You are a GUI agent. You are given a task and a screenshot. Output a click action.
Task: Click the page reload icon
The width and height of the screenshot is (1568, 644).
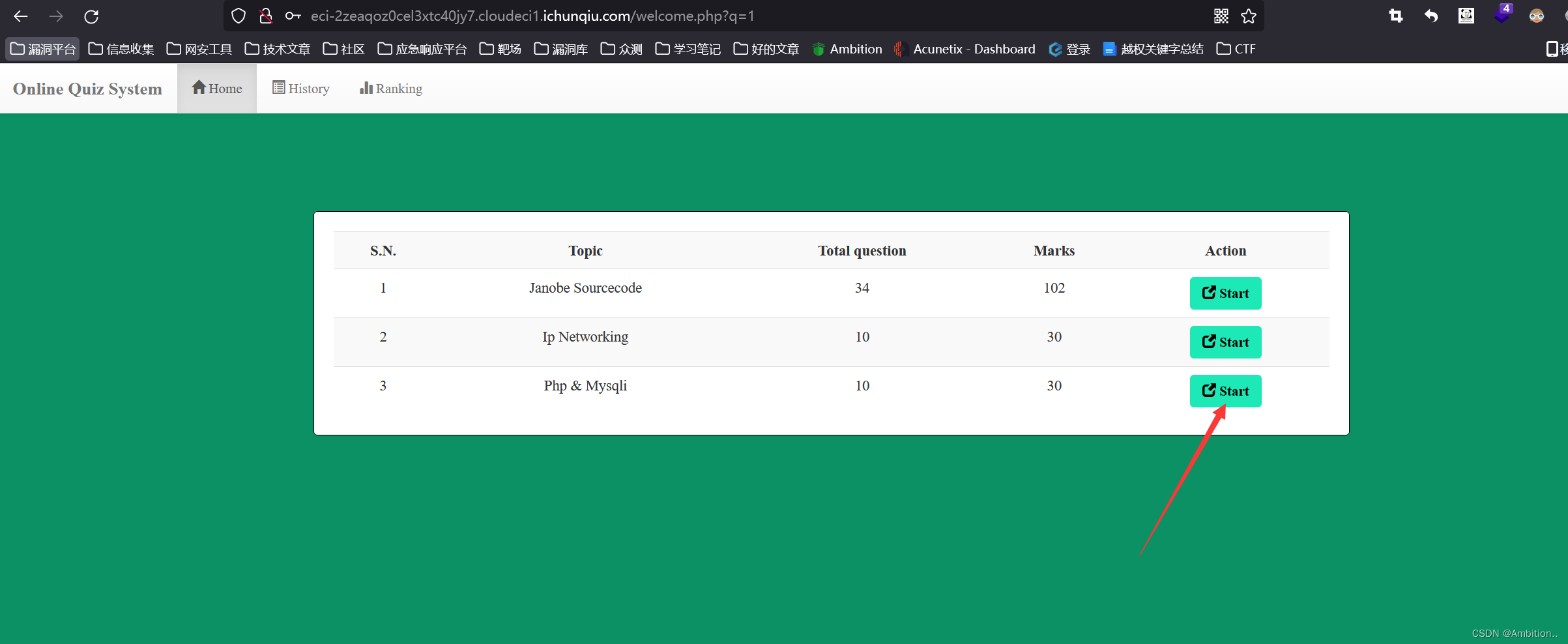point(91,16)
